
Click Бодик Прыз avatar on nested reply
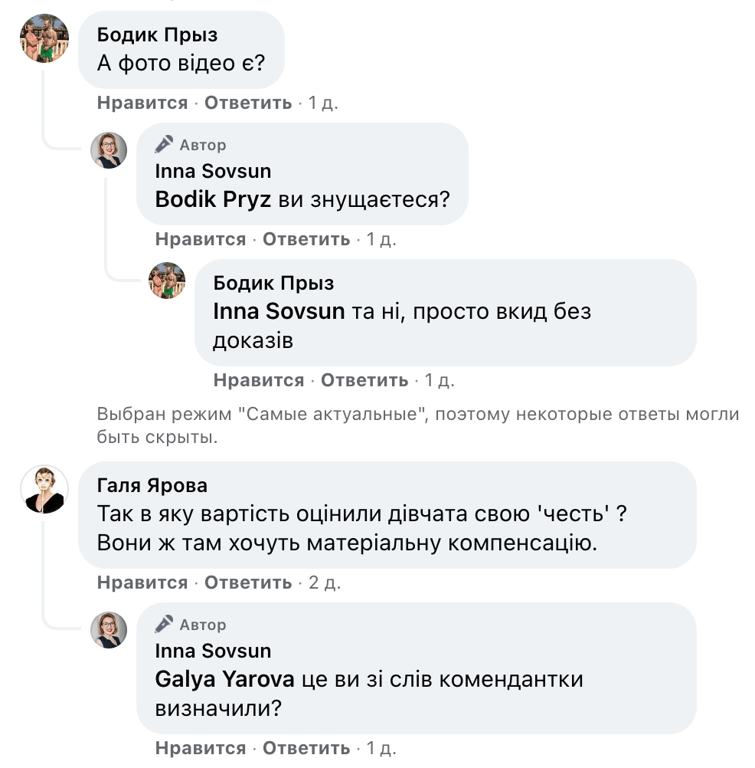pos(167,281)
